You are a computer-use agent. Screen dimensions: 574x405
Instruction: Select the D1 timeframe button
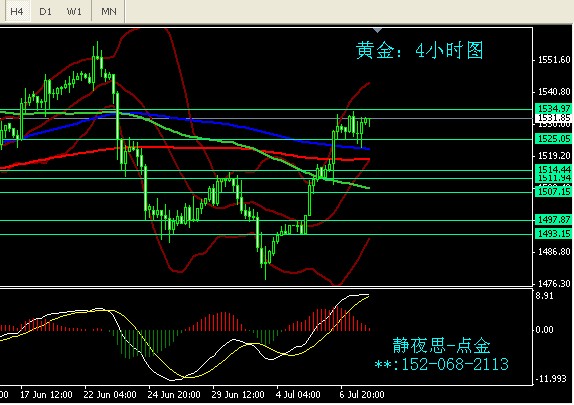[x=45, y=11]
